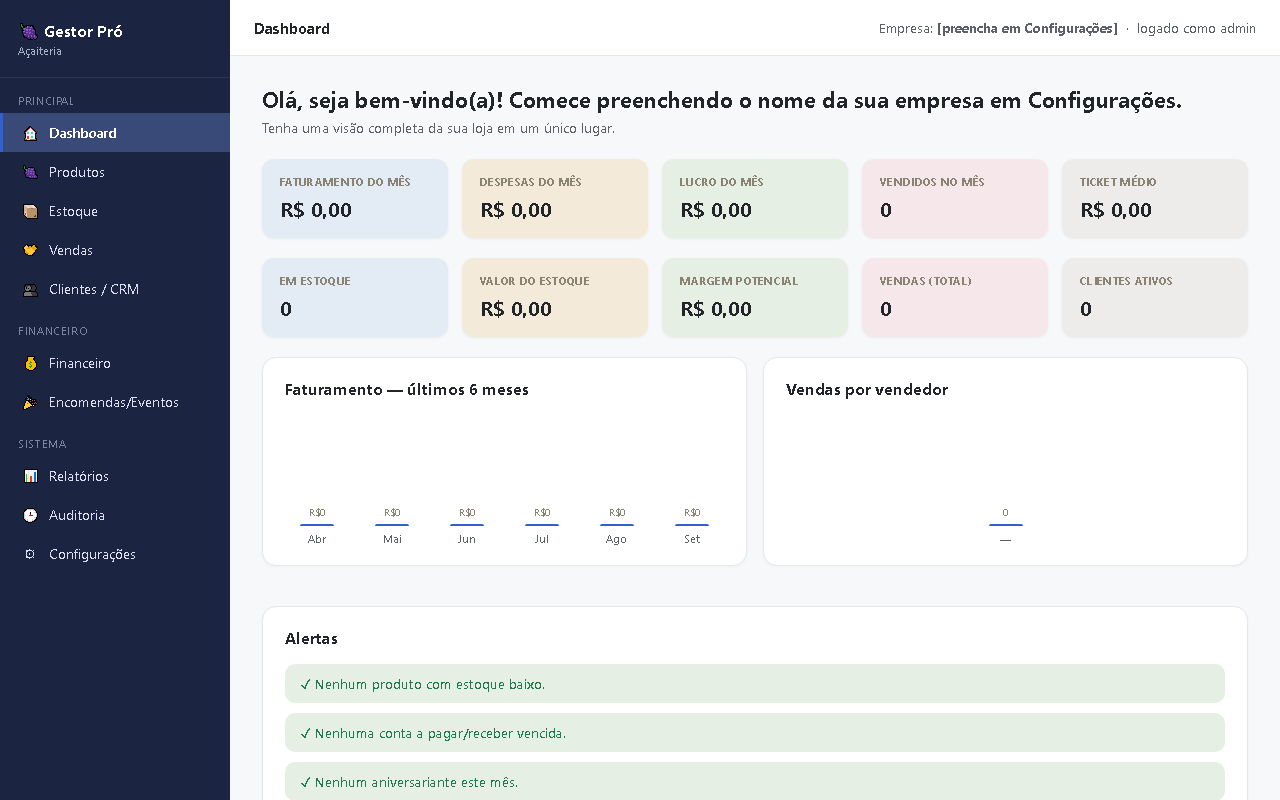1280x800 pixels.
Task: Click the Estoque box icon
Action: (30, 211)
